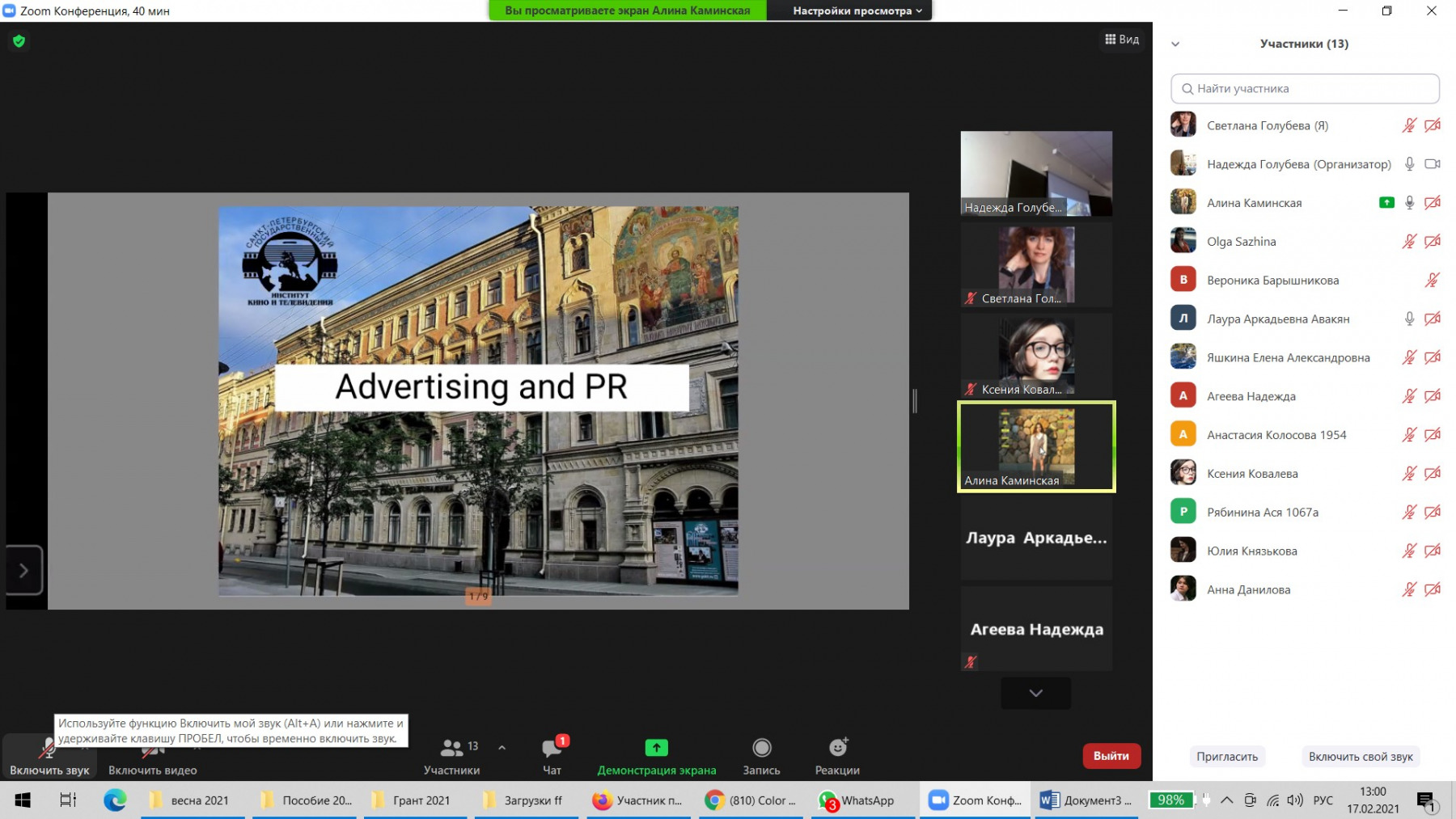This screenshot has width=1456, height=819.
Task: Click the Найти участника search field
Action: coord(1305,89)
